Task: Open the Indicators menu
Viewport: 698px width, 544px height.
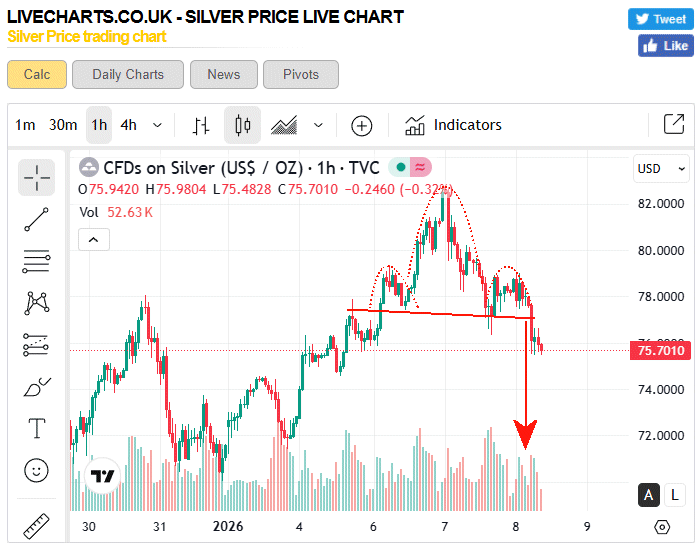Action: [x=453, y=125]
